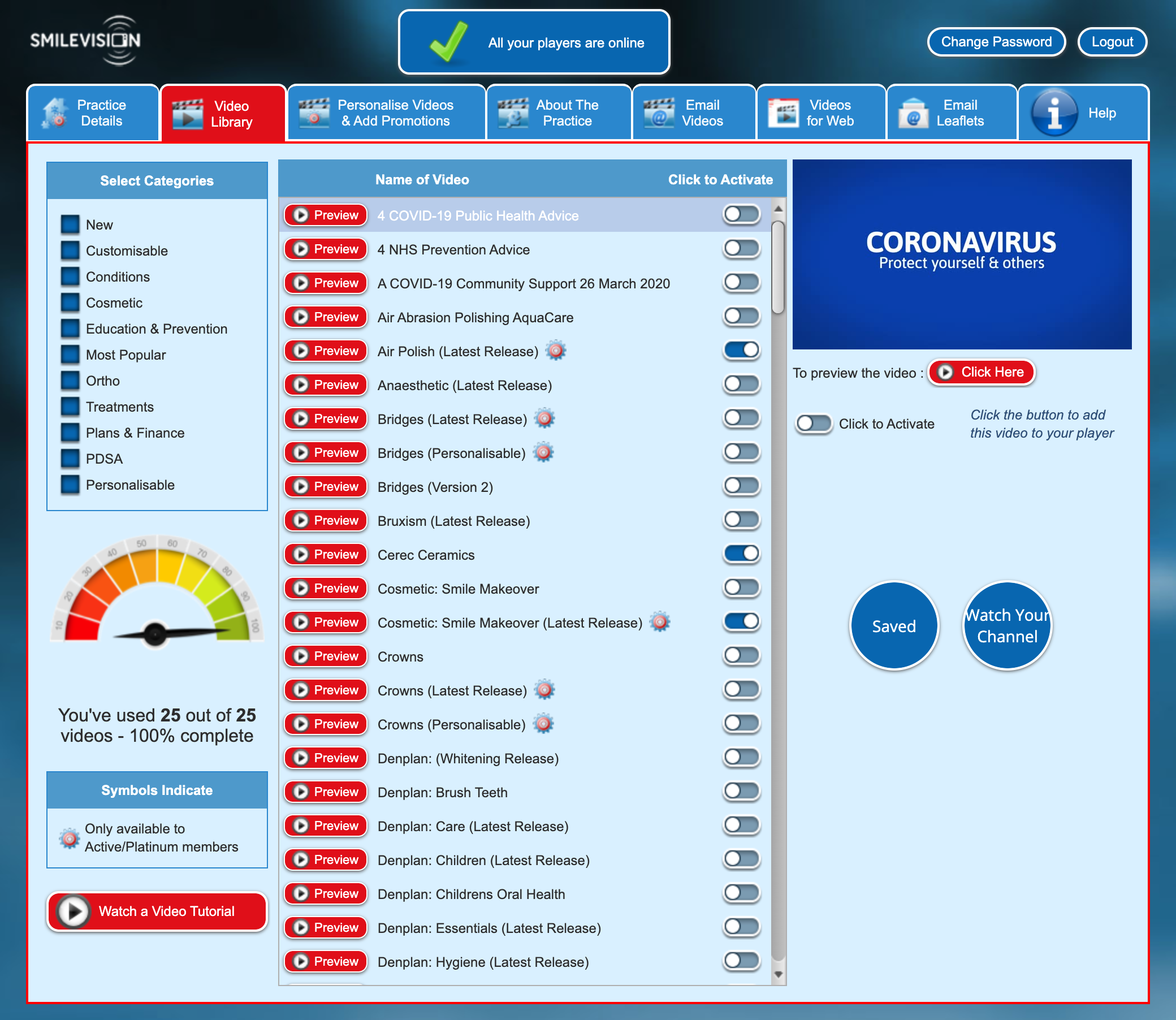Click the Watch a Video Tutorial button

point(157,910)
